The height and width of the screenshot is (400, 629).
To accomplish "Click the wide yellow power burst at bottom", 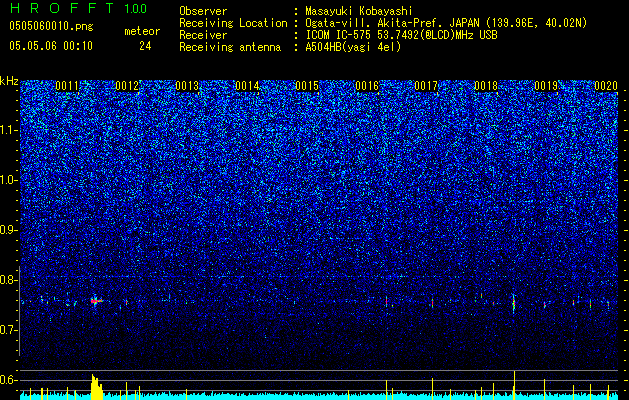I will point(97,387).
